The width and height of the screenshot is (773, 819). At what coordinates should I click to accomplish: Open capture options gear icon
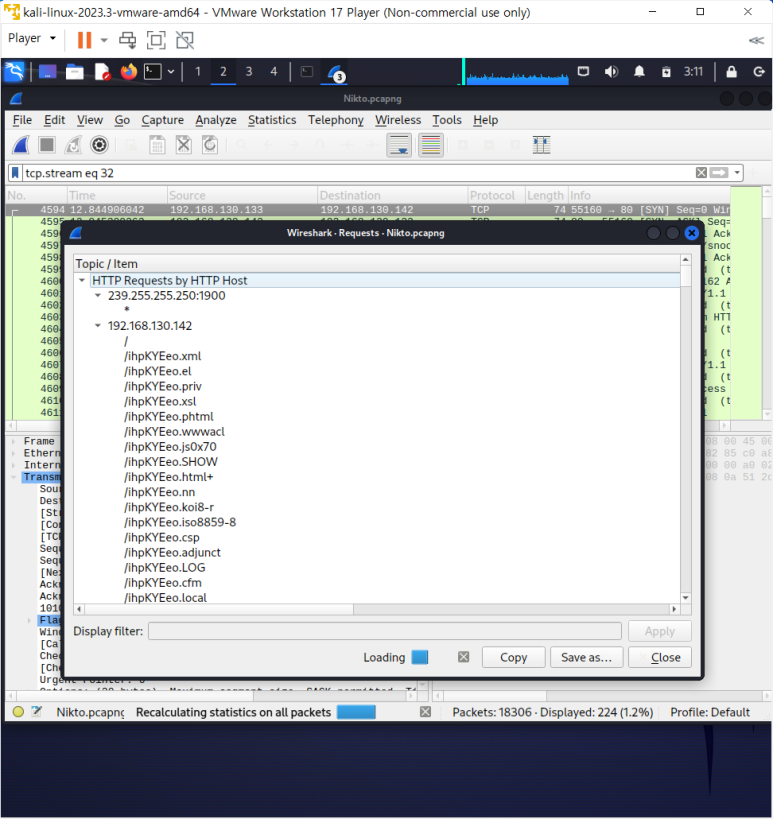(99, 145)
